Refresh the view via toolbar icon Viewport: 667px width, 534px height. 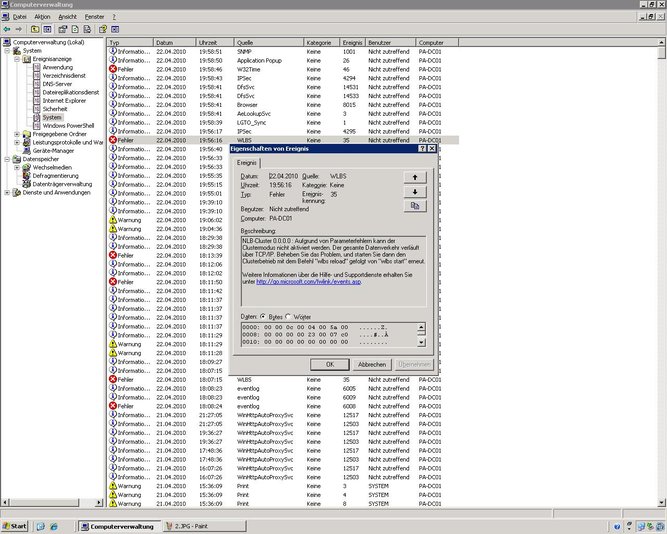point(75,29)
